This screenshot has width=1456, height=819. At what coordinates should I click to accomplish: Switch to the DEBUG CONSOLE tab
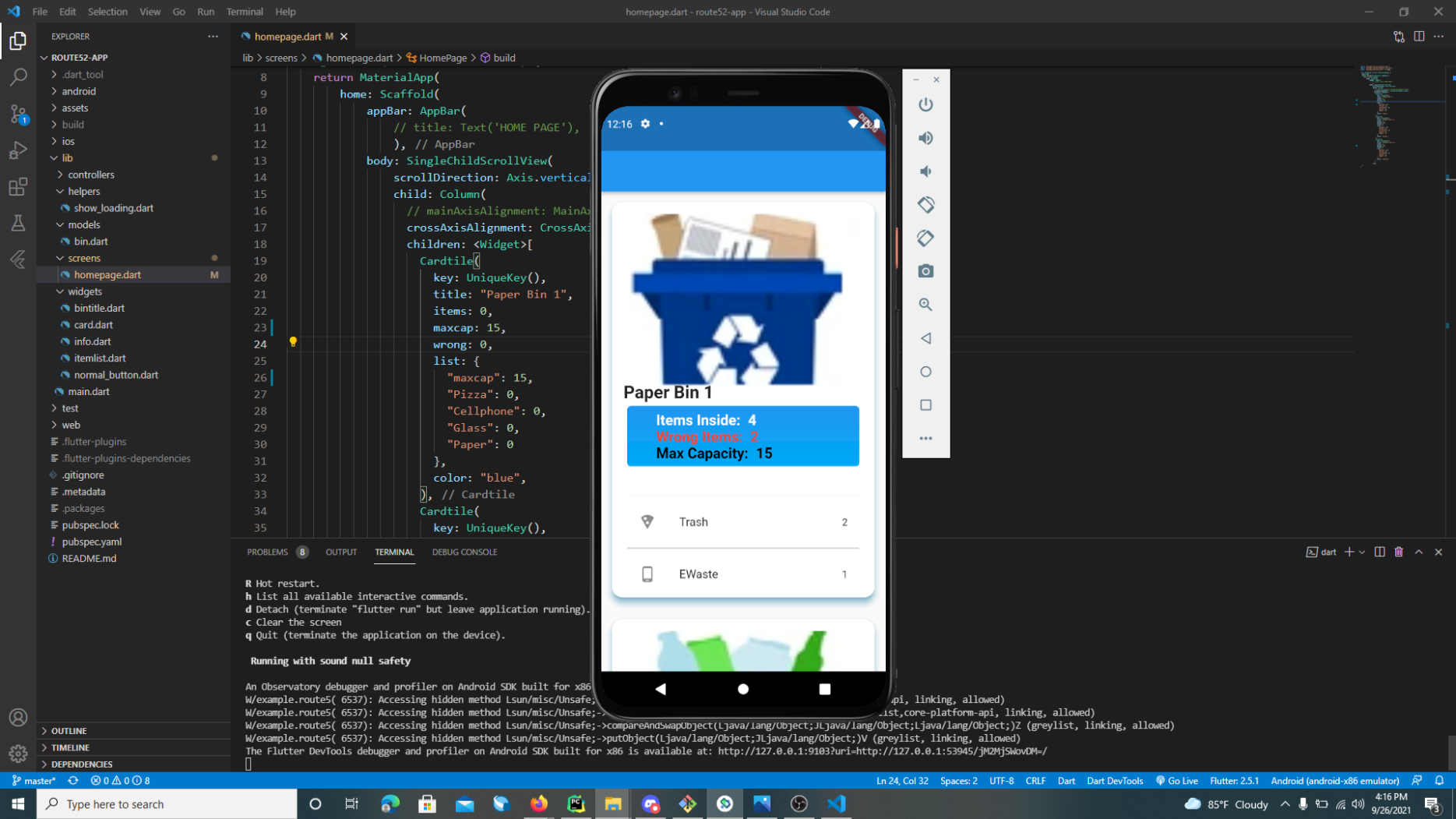tap(464, 552)
